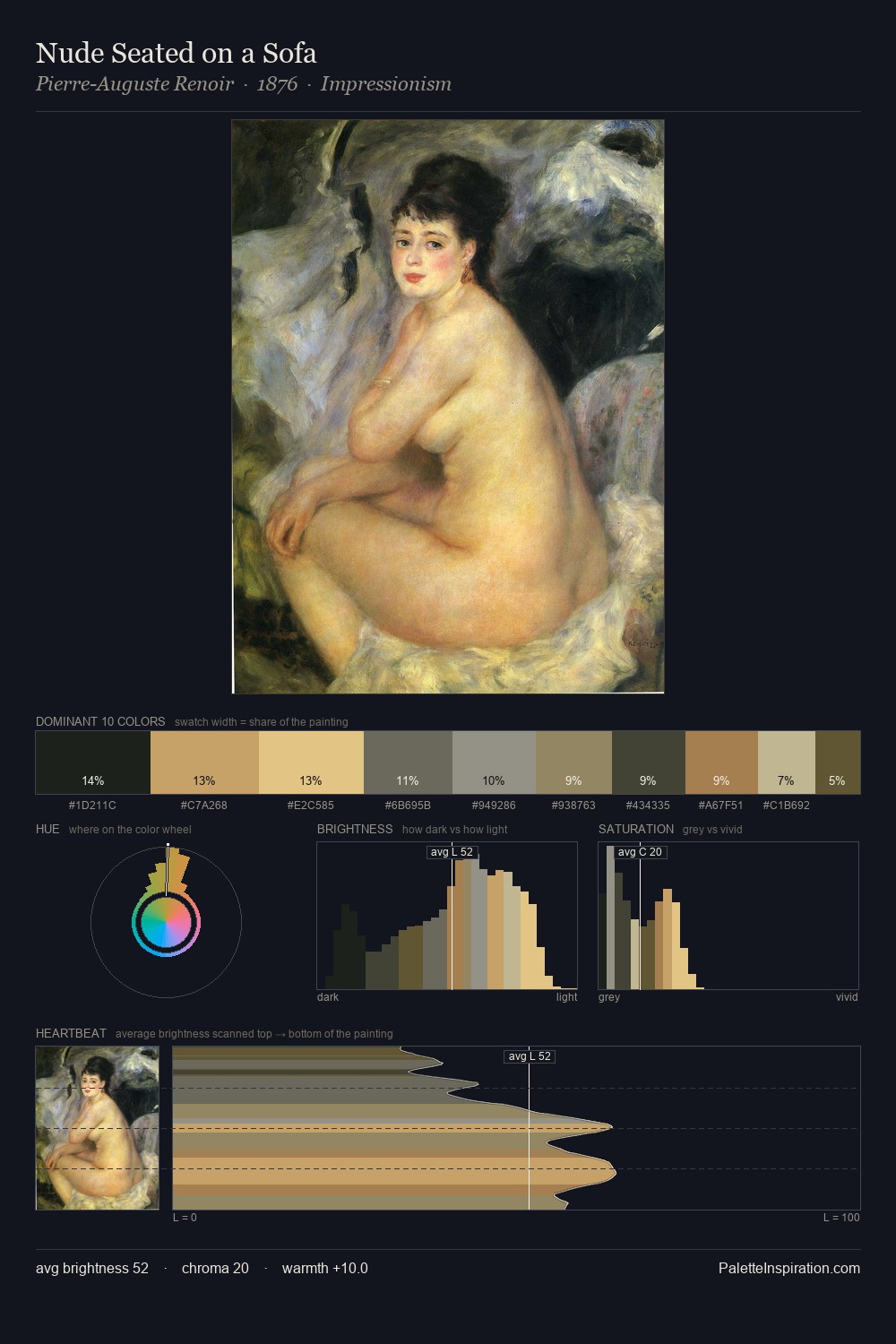Click hex code text #949286
Viewport: 896px width, 1344px height.
click(494, 806)
